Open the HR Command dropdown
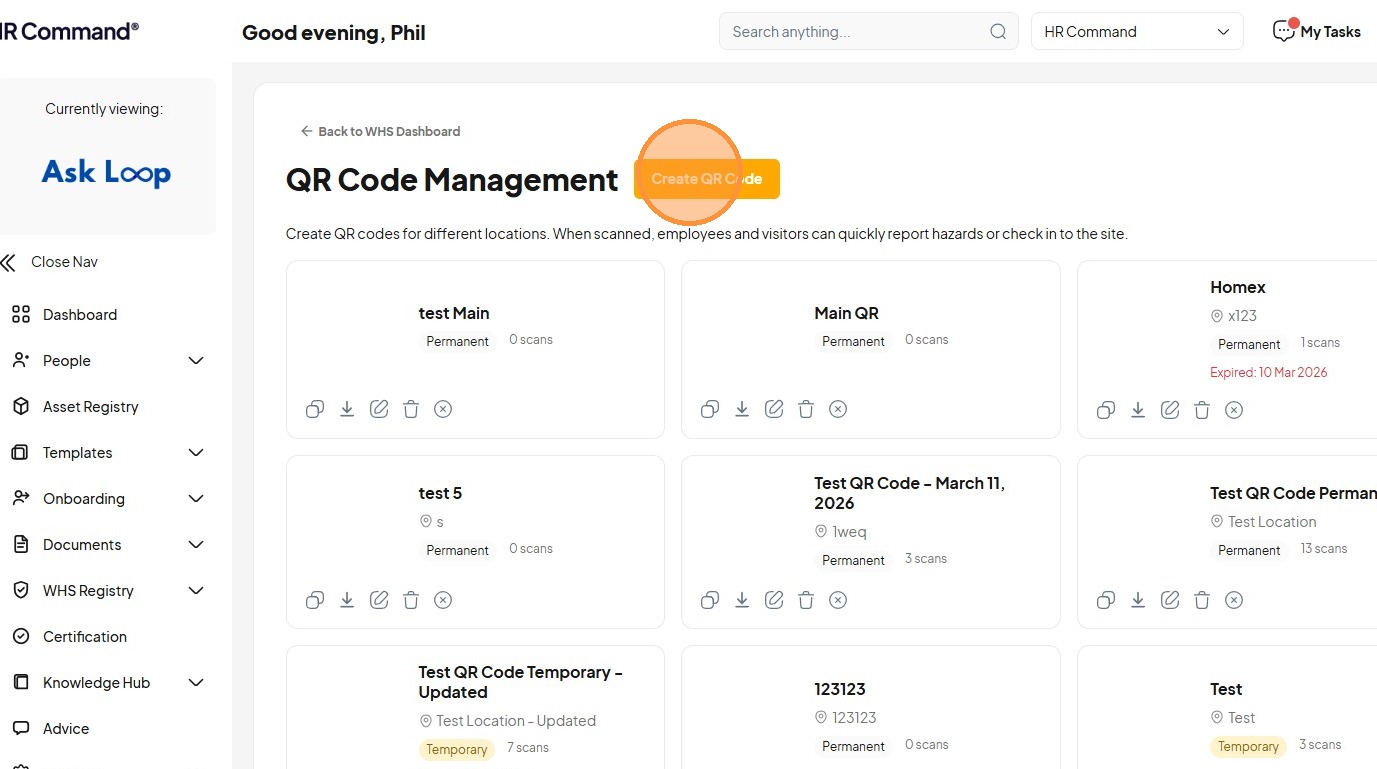Screen dimensions: 1377x769 [x=1137, y=32]
